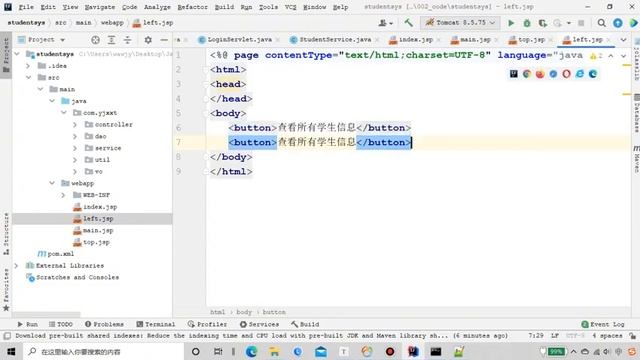This screenshot has width=640, height=360.
Task: Build project with the hammer icon
Action: [408, 23]
